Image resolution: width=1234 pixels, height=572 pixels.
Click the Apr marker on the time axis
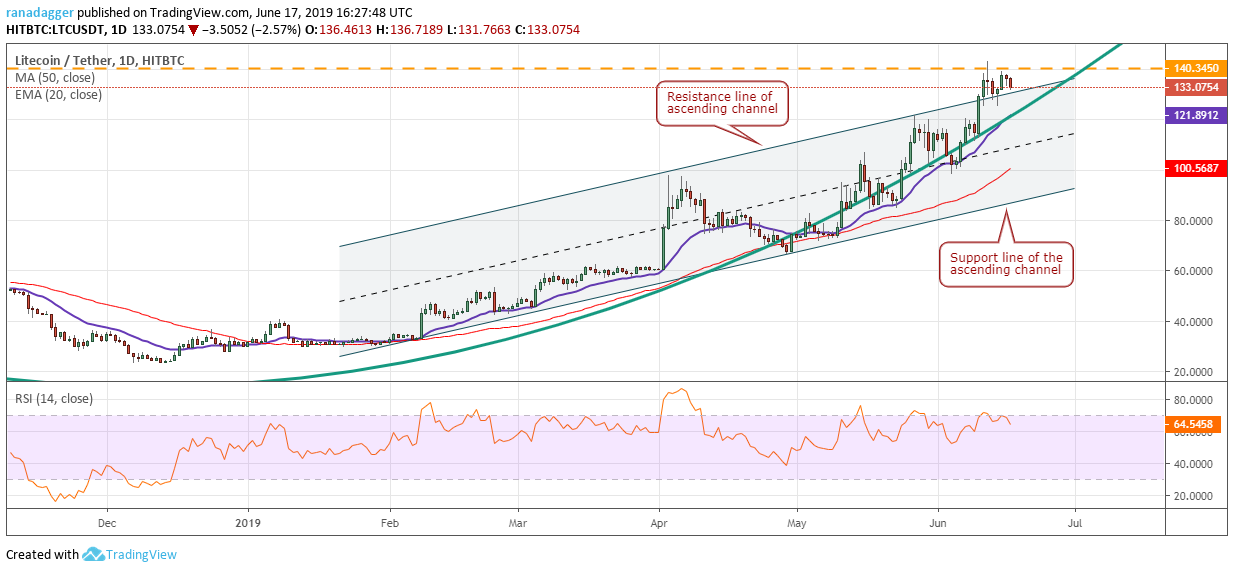coord(659,522)
